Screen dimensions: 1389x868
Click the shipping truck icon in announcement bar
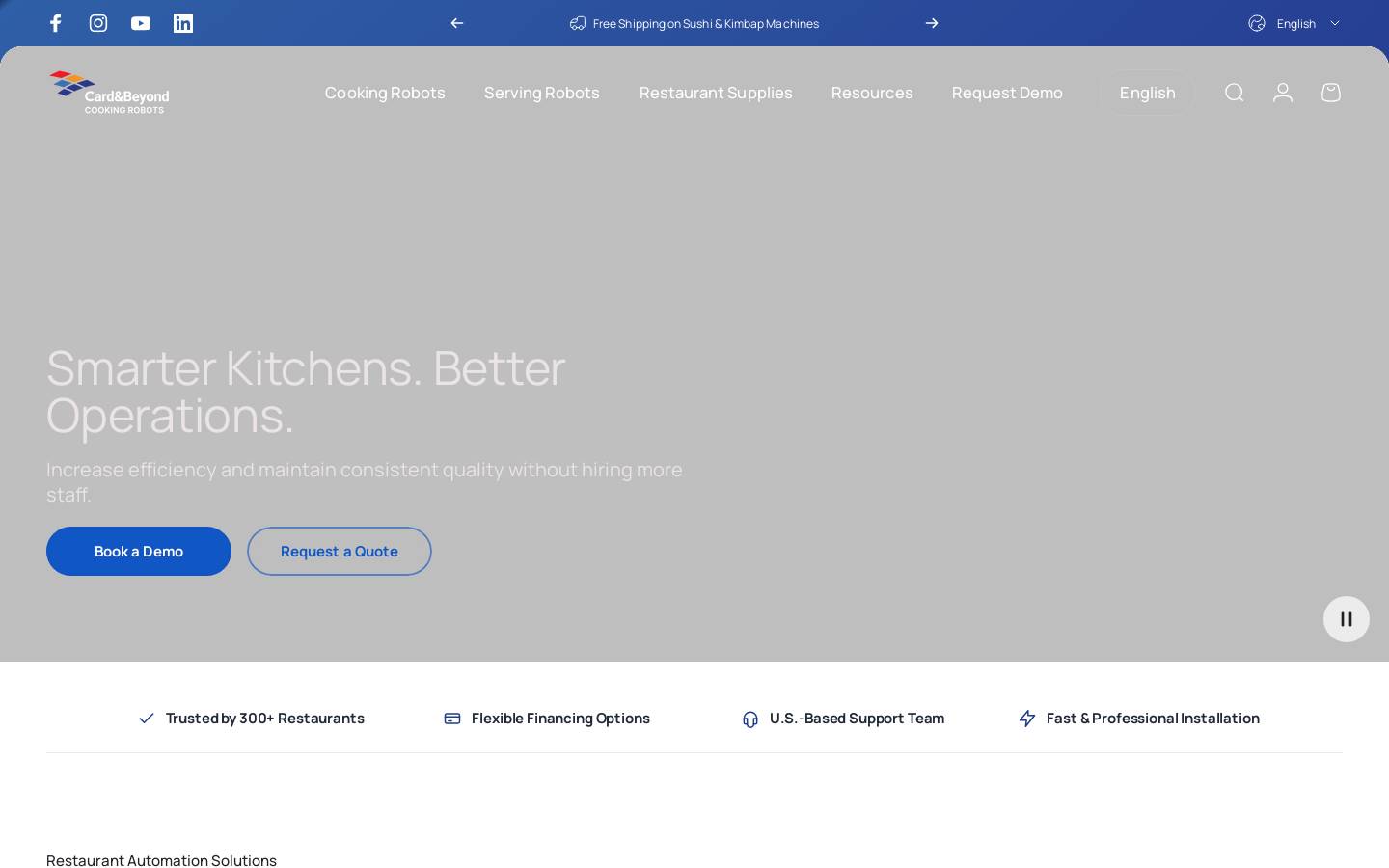tap(578, 23)
